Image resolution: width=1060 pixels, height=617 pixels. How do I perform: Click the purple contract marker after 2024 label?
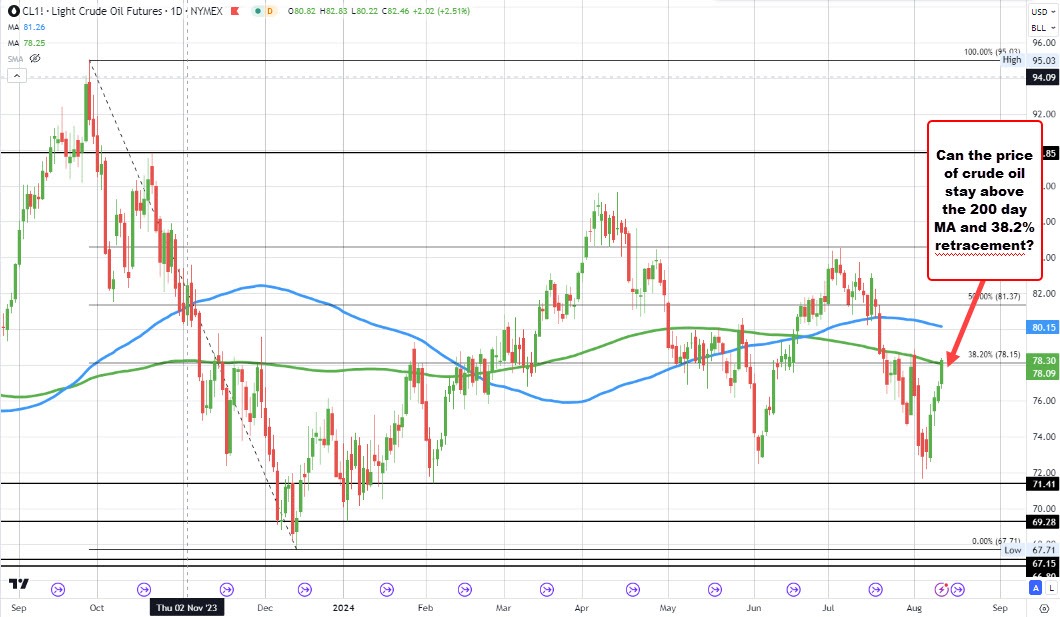point(387,590)
